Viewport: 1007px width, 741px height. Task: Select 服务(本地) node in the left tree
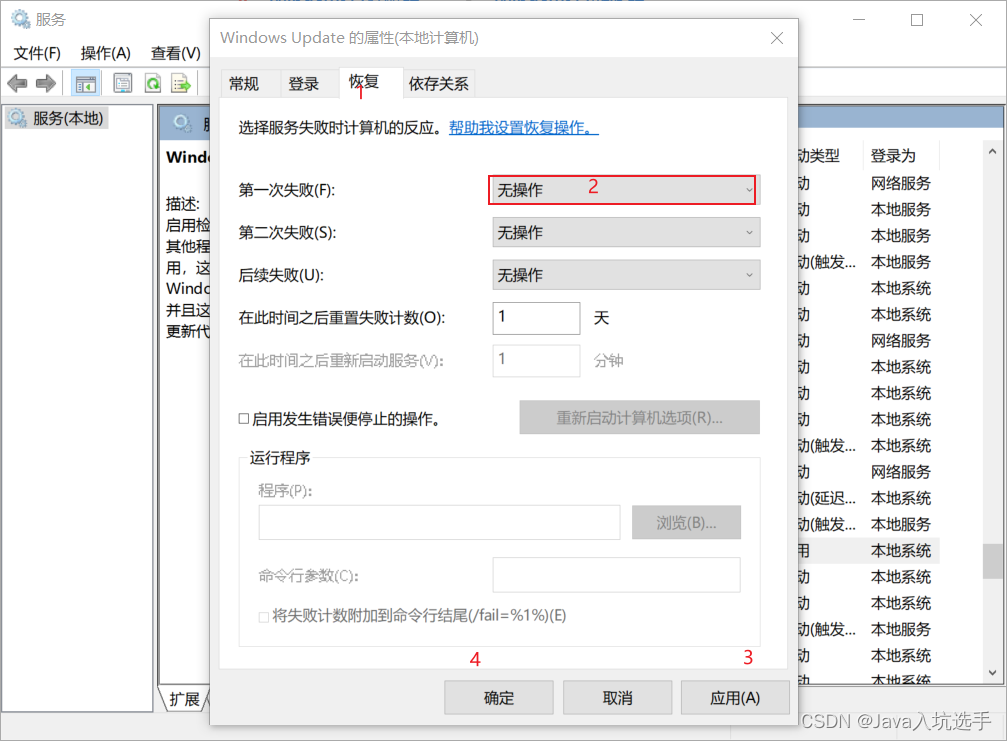57,118
